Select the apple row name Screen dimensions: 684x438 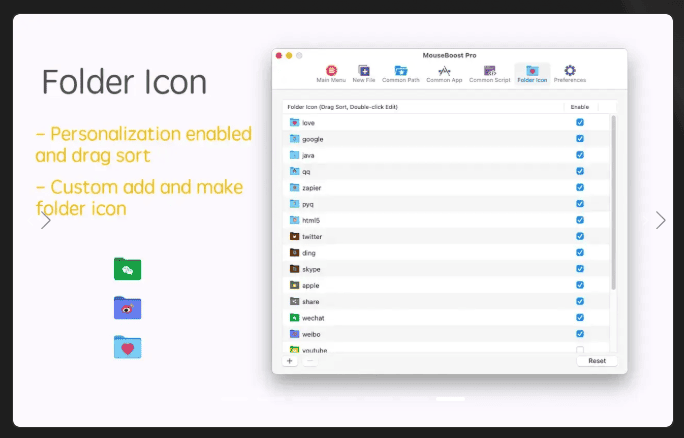pyautogui.click(x=311, y=285)
